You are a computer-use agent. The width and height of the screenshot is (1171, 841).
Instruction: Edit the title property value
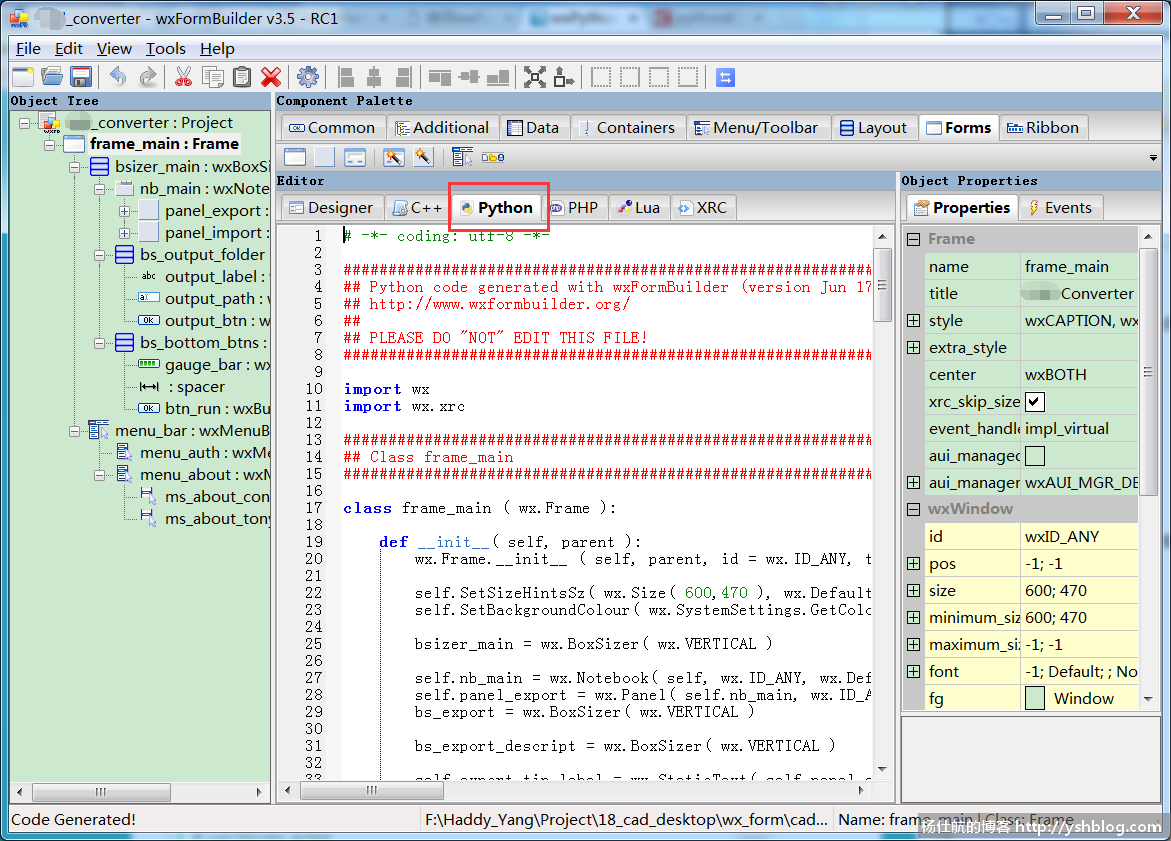pyautogui.click(x=1079, y=294)
